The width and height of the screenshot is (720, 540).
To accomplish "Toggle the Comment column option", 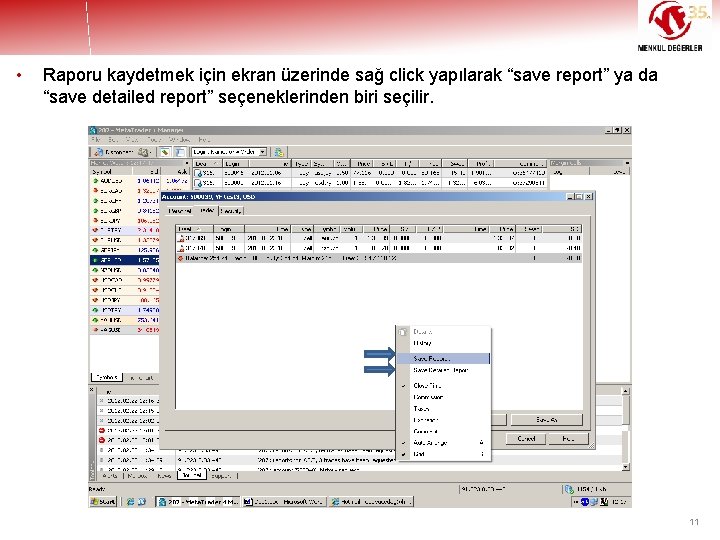I will pyautogui.click(x=444, y=431).
